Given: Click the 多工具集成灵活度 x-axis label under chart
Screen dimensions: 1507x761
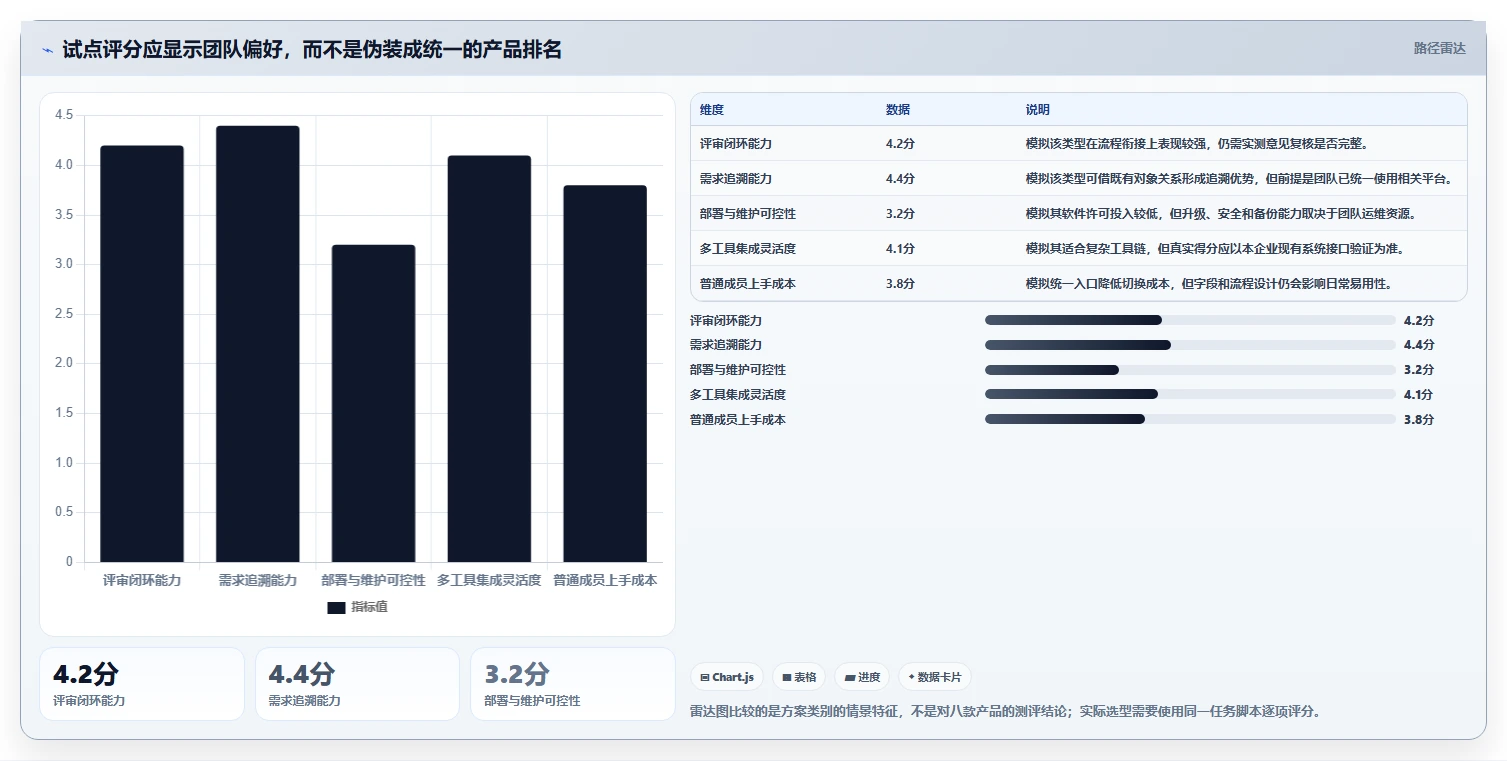Looking at the screenshot, I should click(x=489, y=580).
